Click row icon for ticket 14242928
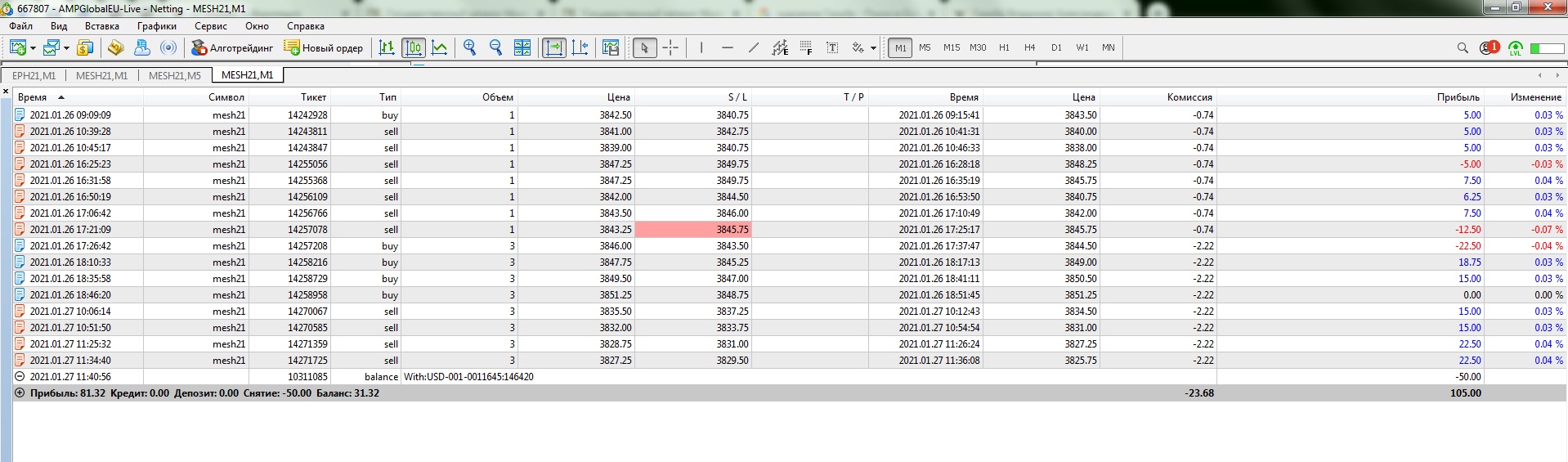Viewport: 1568px width, 462px height. (x=20, y=115)
